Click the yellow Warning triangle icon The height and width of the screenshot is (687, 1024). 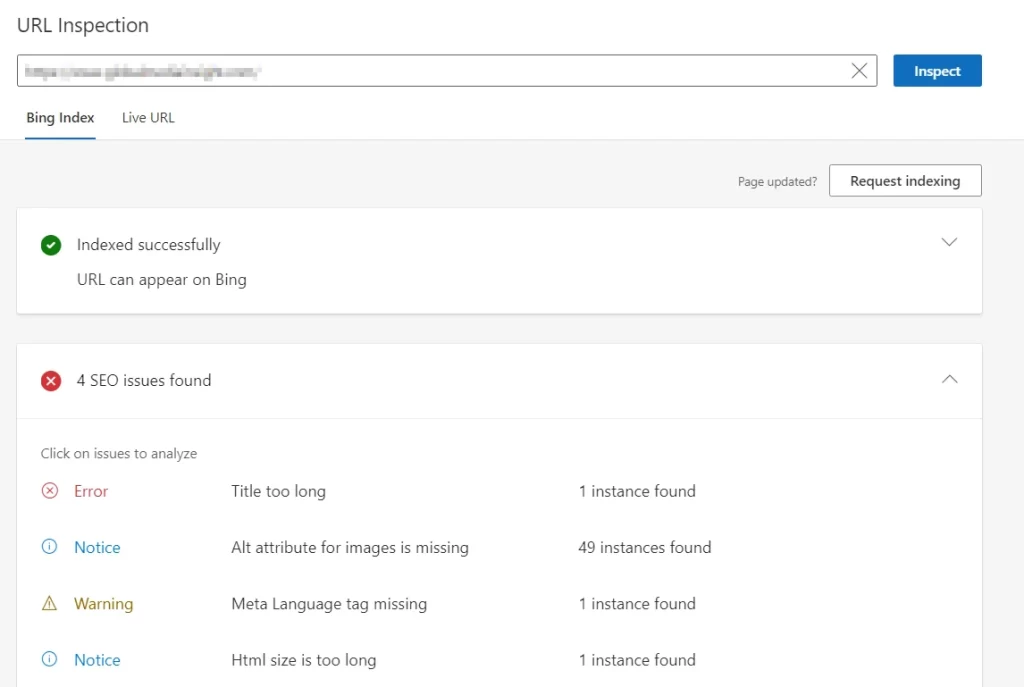[50, 604]
